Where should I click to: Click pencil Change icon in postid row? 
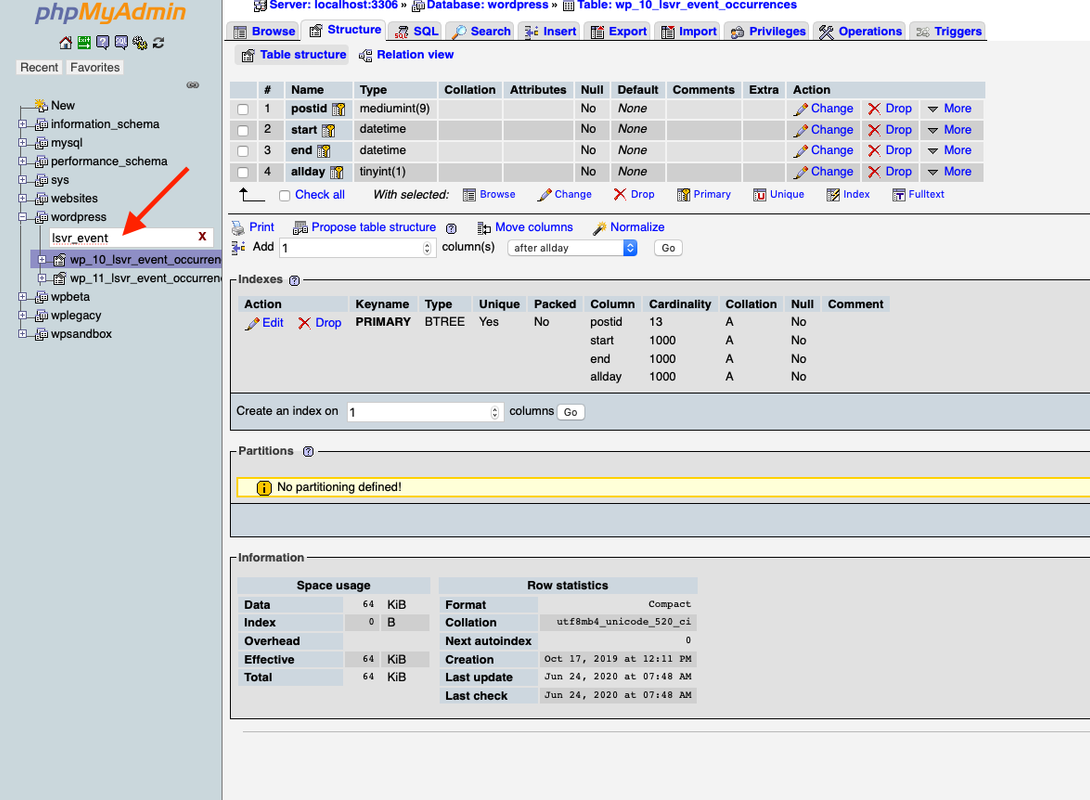pos(801,109)
